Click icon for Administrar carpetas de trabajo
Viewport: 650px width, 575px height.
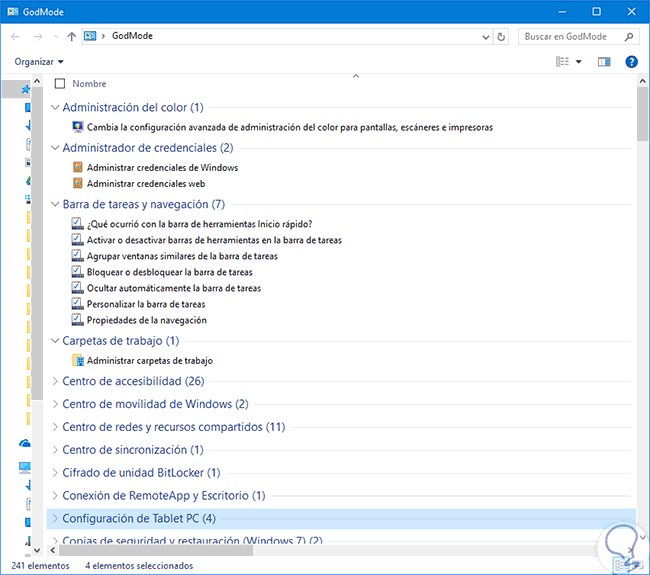click(x=78, y=360)
